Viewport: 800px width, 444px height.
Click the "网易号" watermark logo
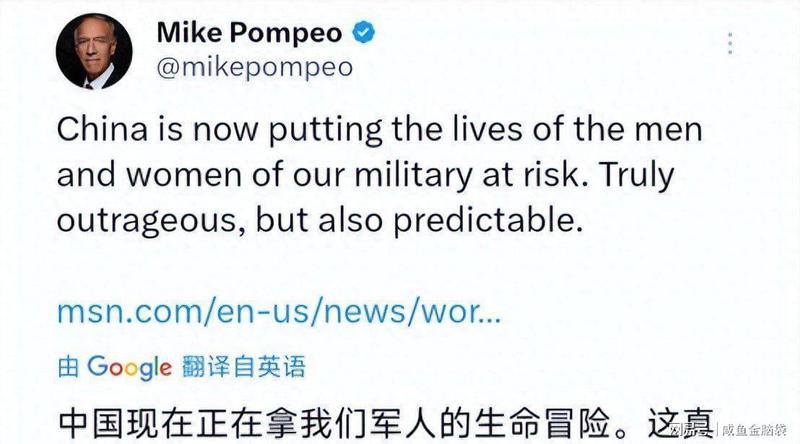click(690, 430)
